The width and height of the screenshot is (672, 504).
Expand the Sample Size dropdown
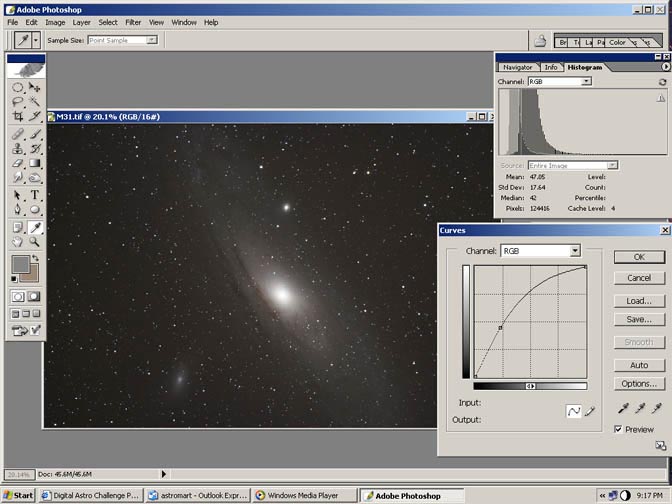pos(151,40)
